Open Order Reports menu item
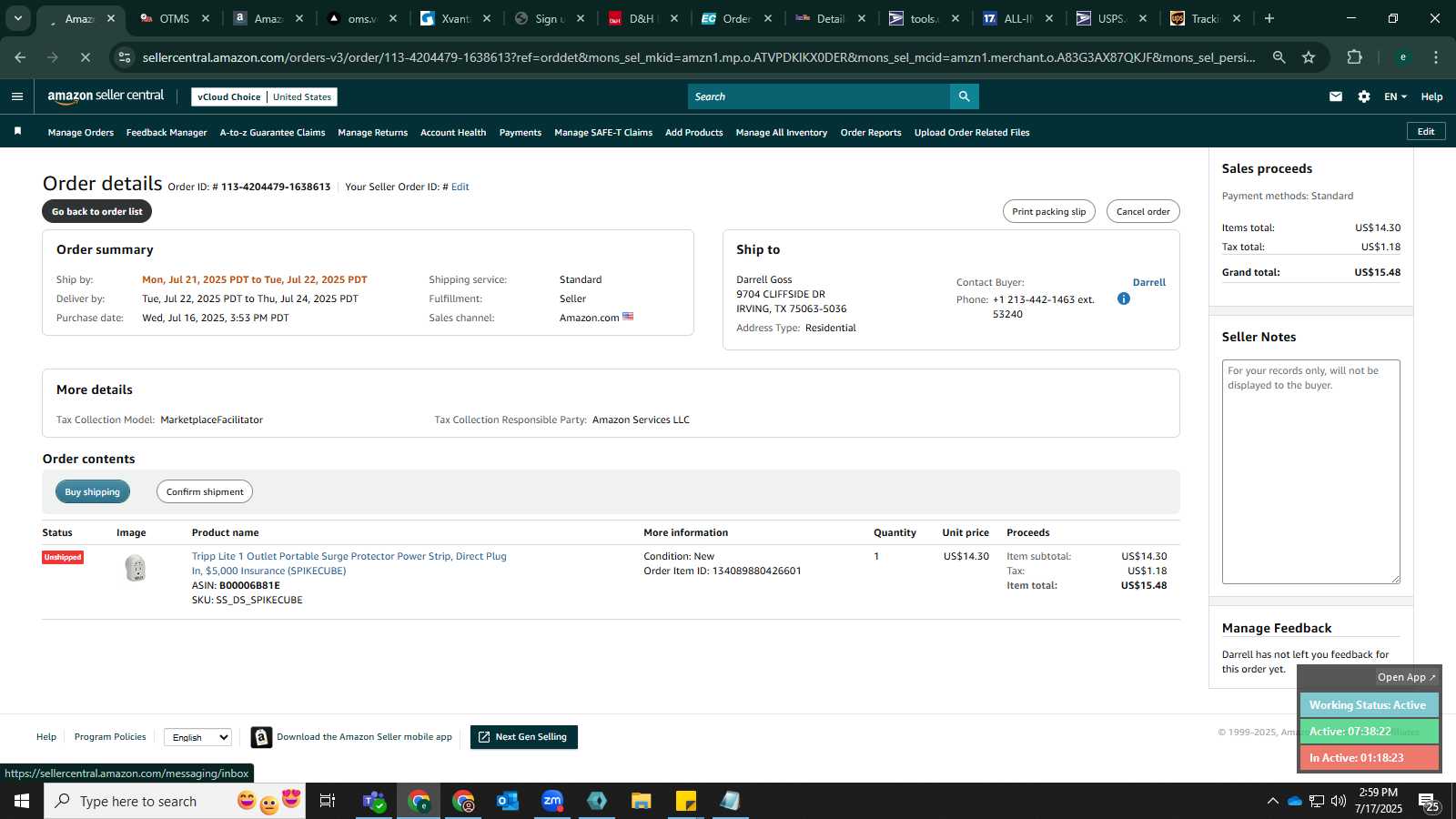 point(871,132)
